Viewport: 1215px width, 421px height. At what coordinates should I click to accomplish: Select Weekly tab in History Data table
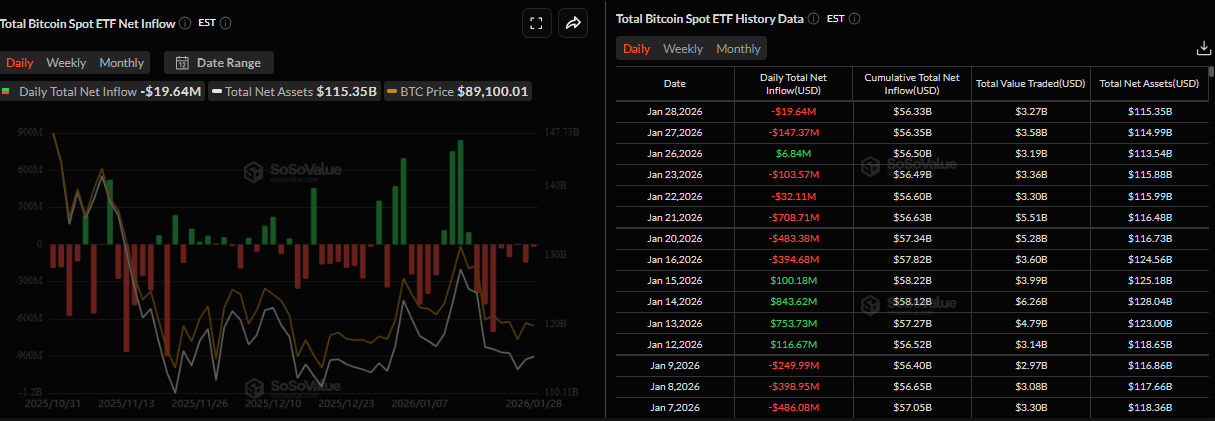click(683, 49)
